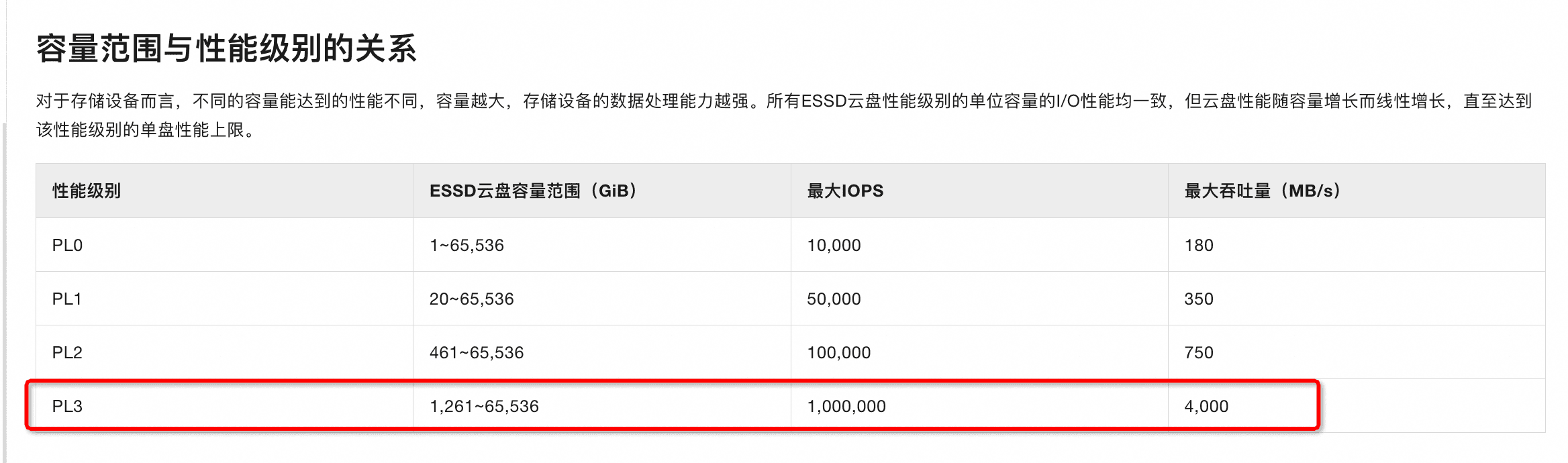Click the 1,261~65,536 capacity cell
The height and width of the screenshot is (463, 1568).
(484, 407)
